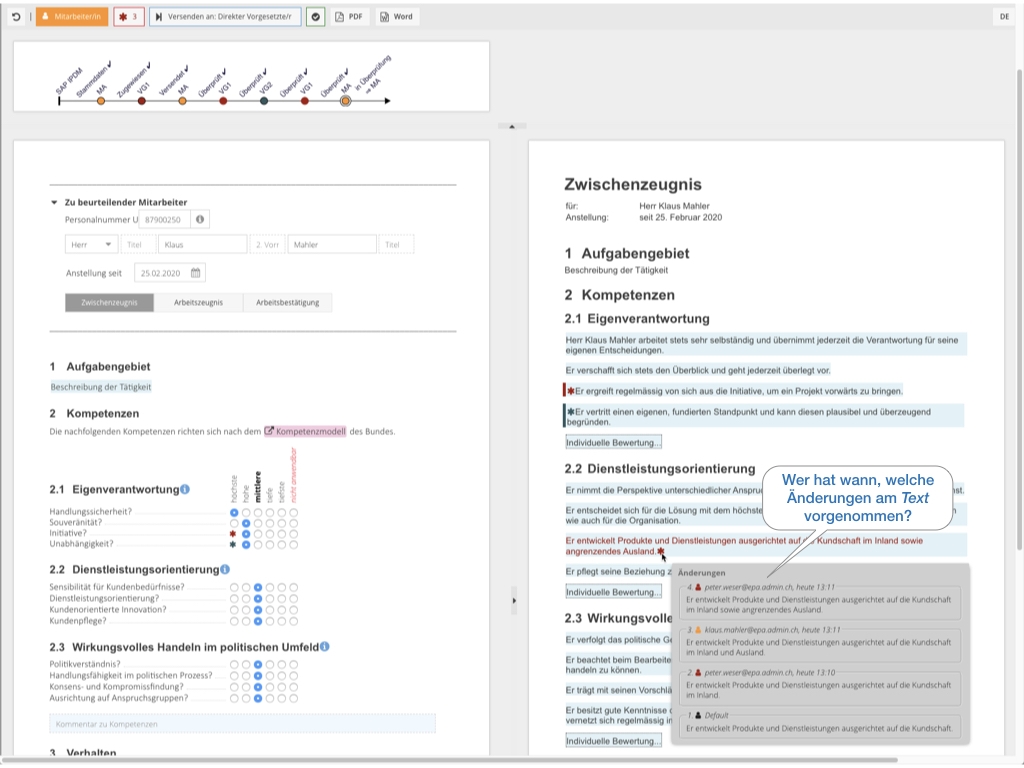Click red asterisk next to Initiative? row

[232, 534]
